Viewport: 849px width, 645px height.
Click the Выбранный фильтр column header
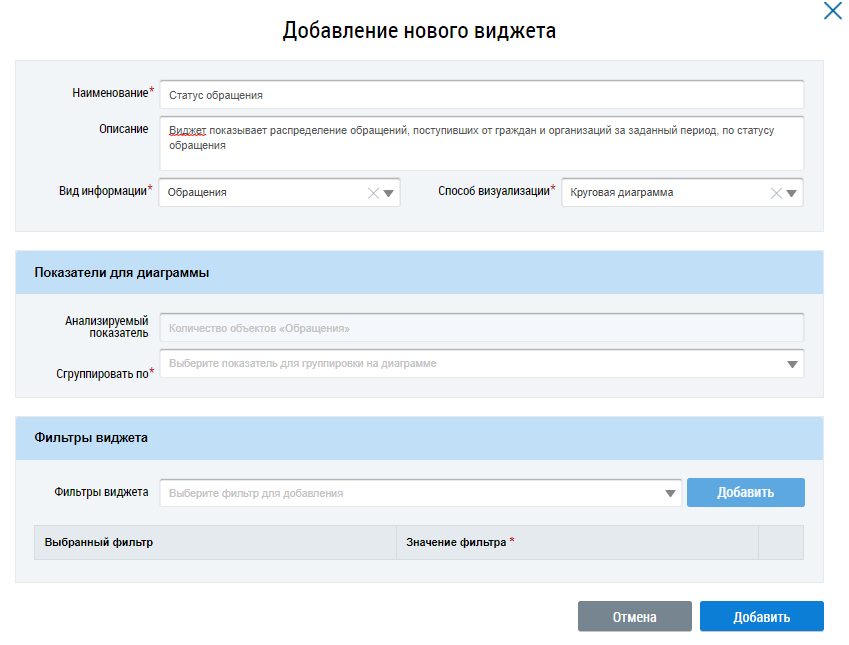pos(99,542)
